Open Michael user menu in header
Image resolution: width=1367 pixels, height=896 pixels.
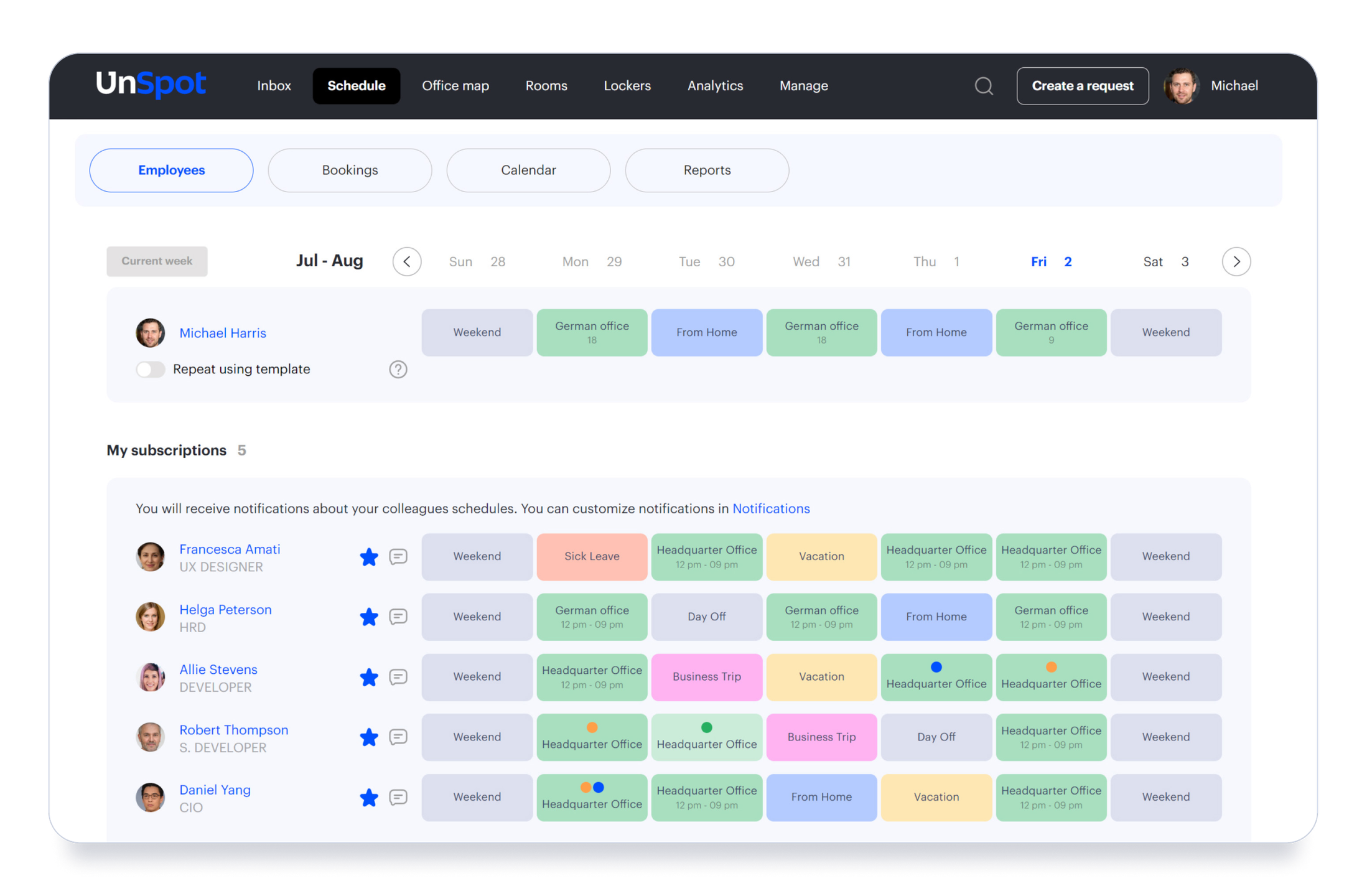(1234, 86)
